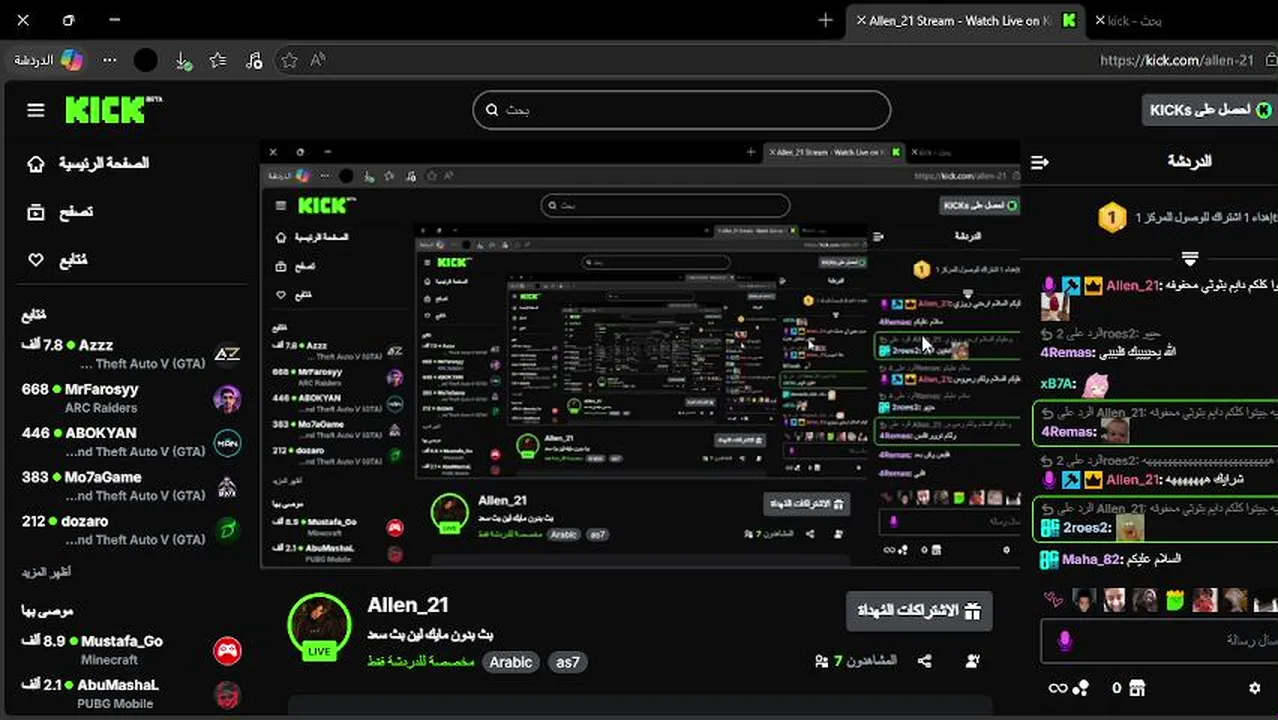1278x720 pixels.
Task: Select تصفح in sidebar menu
Action: [x=75, y=212]
